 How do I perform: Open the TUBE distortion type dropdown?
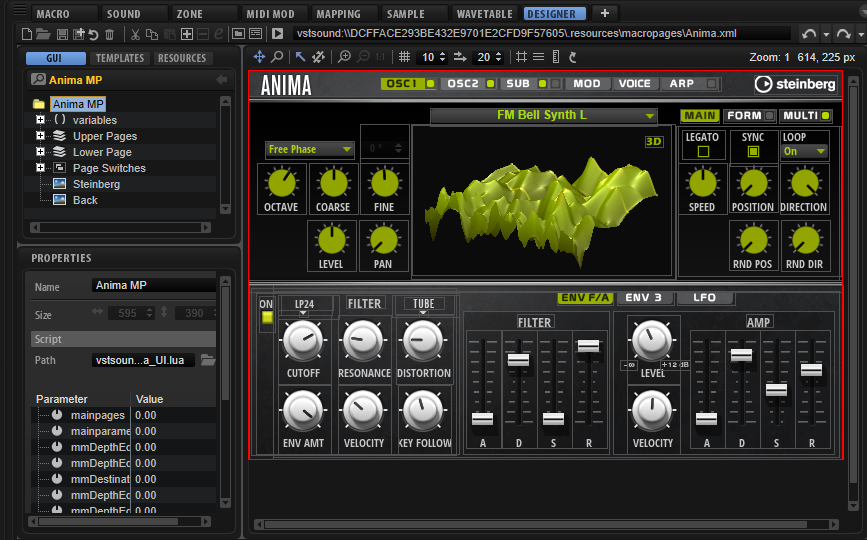point(424,304)
